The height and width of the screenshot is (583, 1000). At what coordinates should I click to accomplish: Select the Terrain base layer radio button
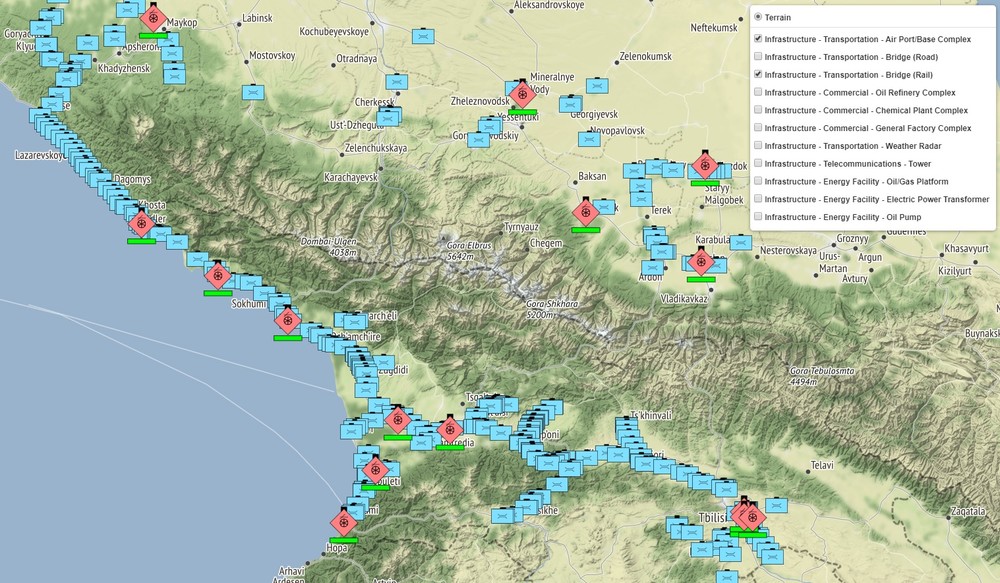pyautogui.click(x=758, y=17)
